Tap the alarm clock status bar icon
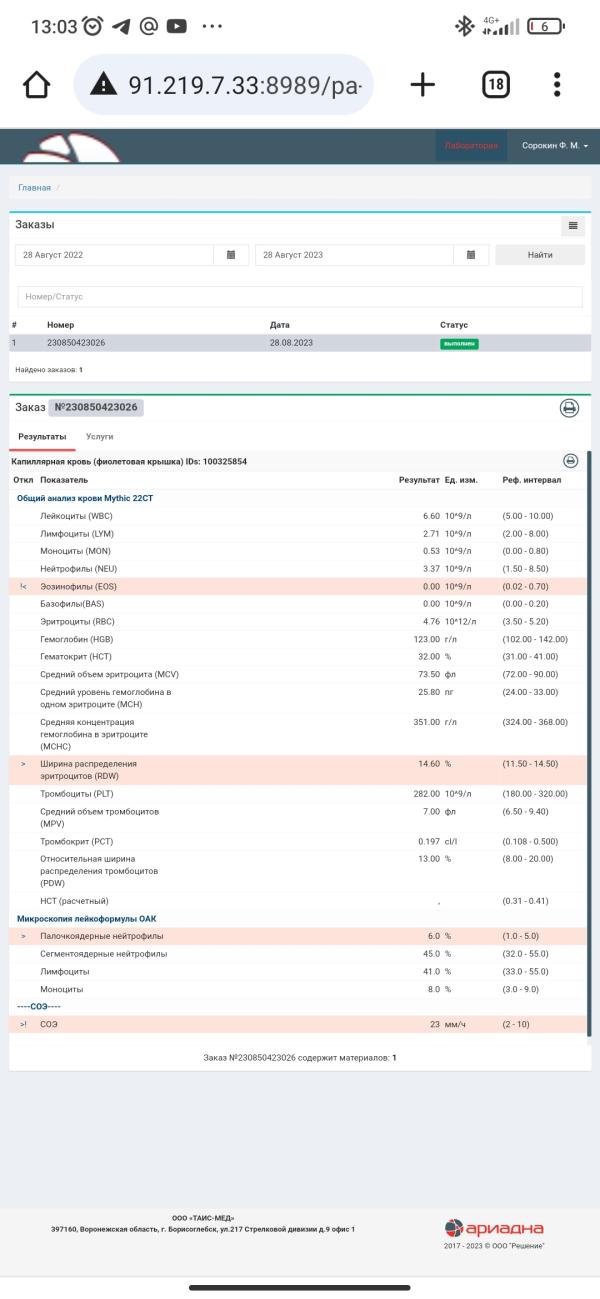This screenshot has width=600, height=1299. click(x=93, y=27)
